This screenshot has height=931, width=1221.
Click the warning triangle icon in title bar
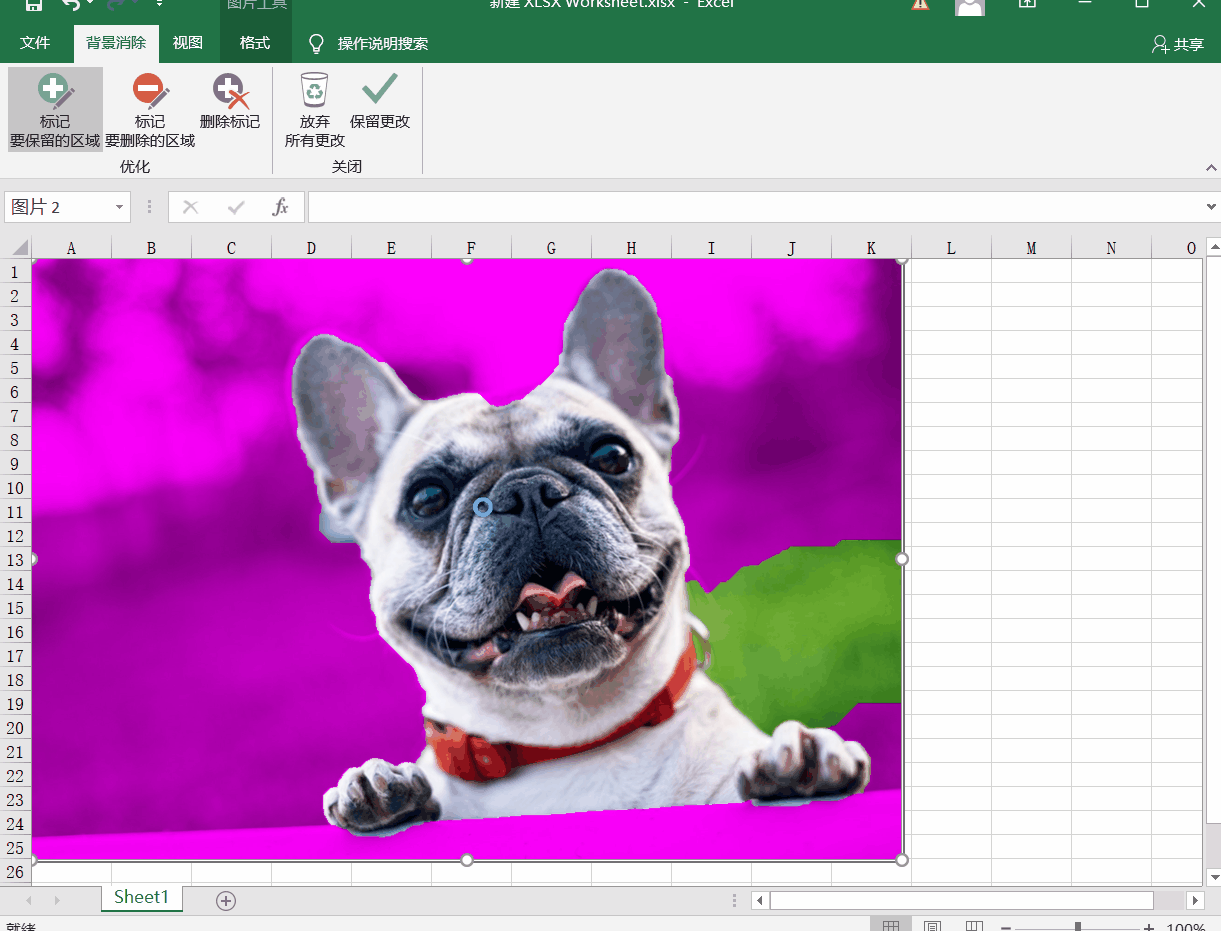(921, 4)
